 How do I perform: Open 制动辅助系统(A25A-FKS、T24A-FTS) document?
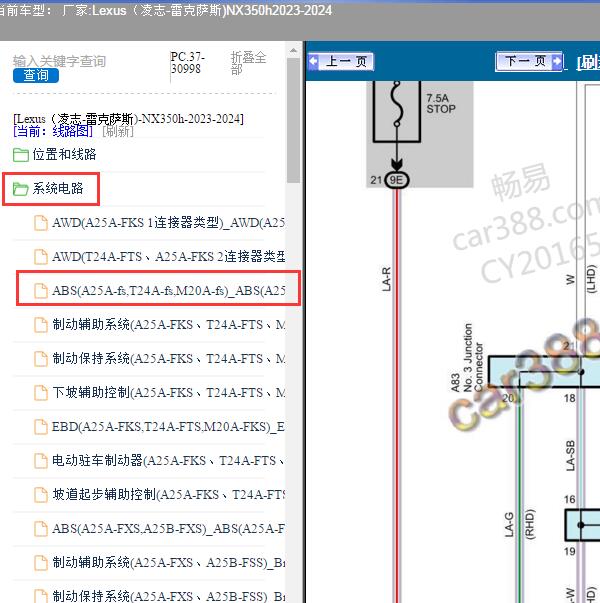(x=168, y=325)
